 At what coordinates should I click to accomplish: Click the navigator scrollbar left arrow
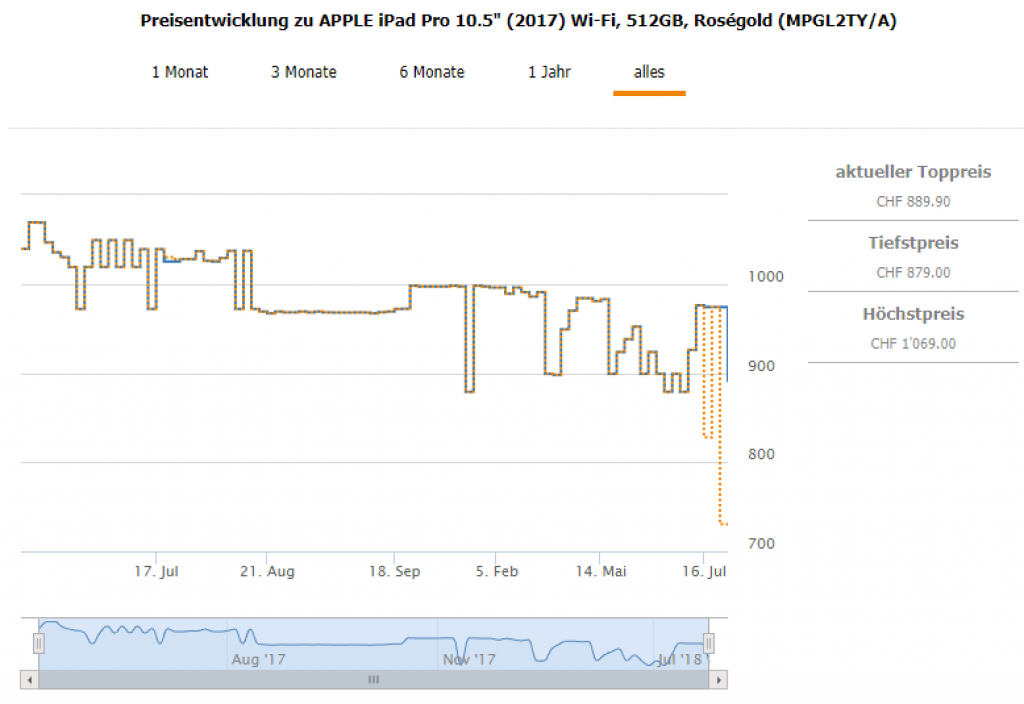click(x=29, y=680)
